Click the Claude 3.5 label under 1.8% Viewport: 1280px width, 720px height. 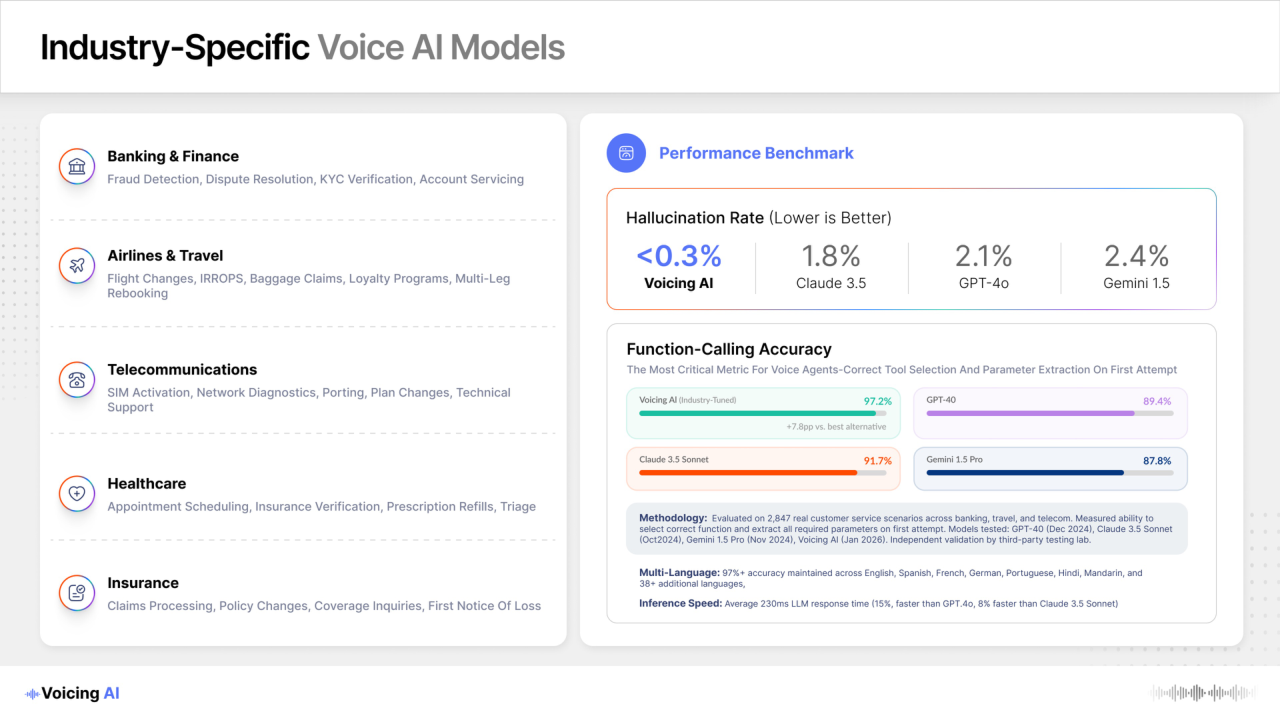coord(831,283)
